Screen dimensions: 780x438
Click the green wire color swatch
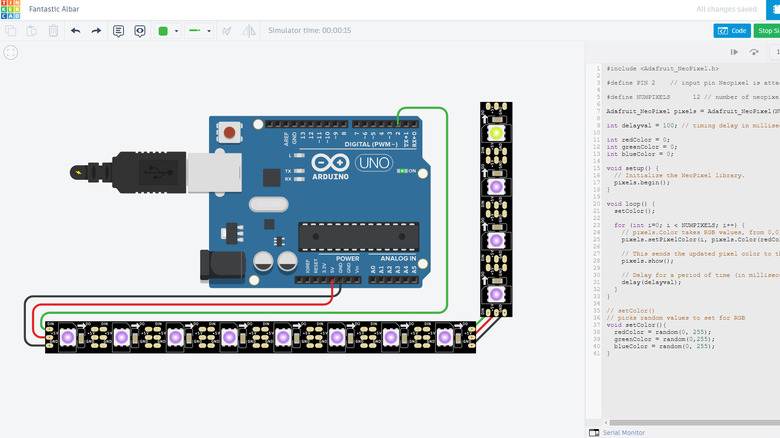tap(163, 31)
